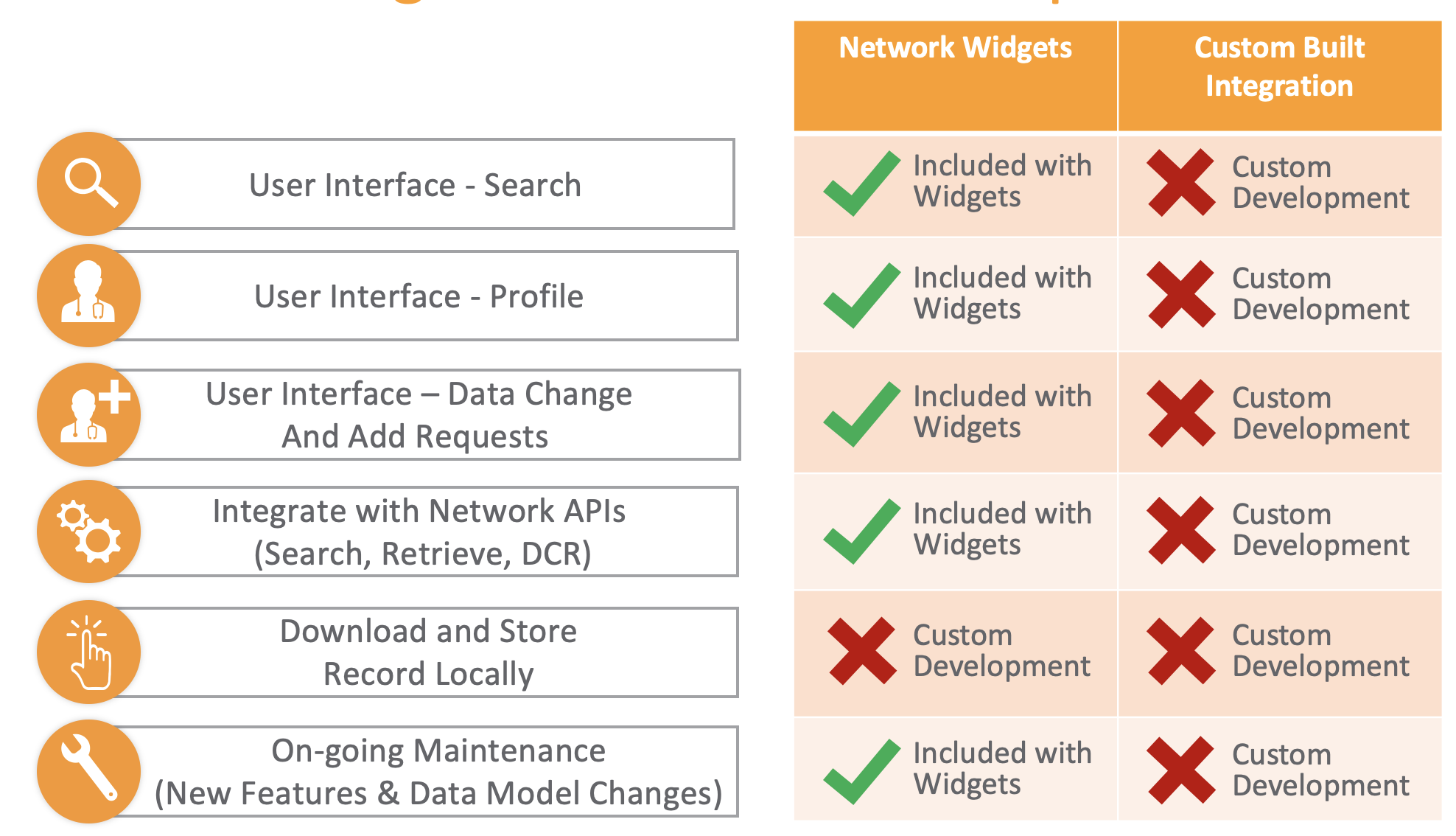
Task: Open Data Change And Add Requests box
Action: point(419,415)
